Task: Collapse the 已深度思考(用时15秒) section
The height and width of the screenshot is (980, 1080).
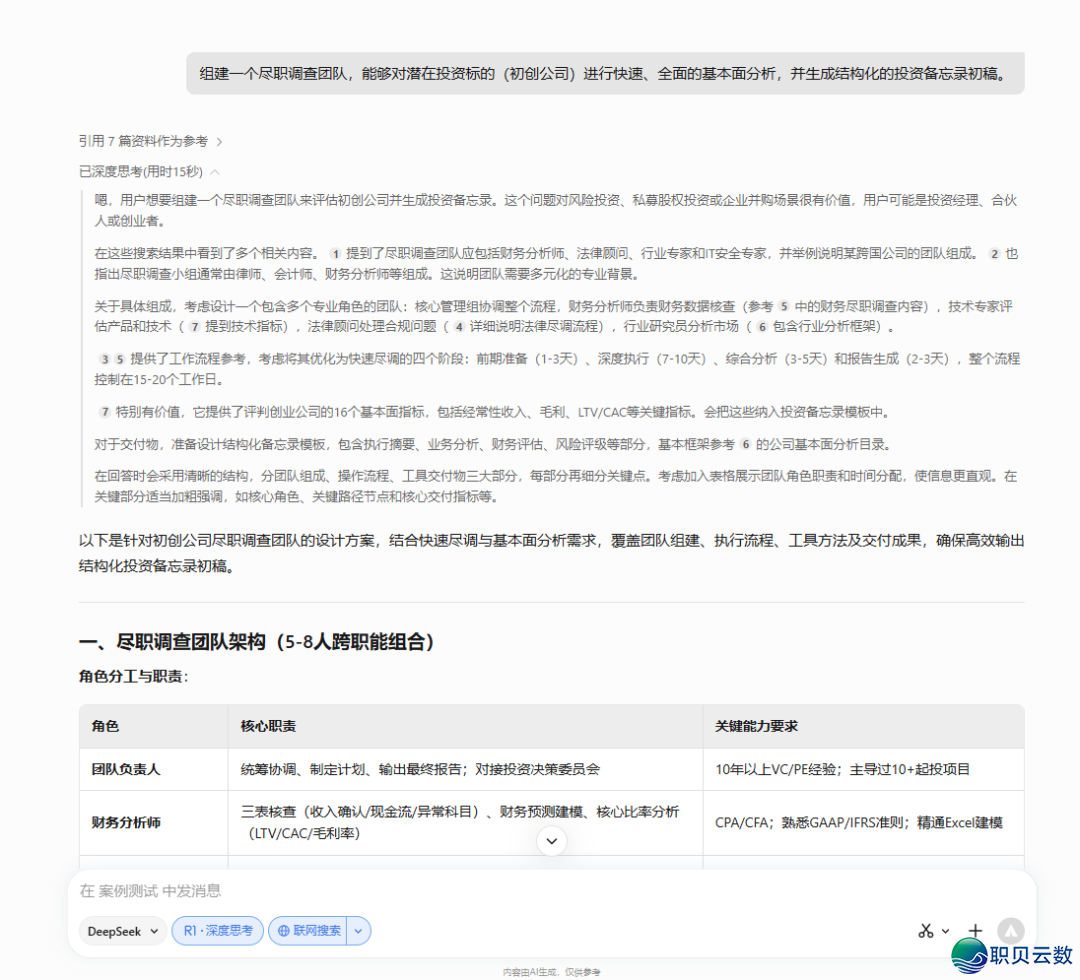Action: [x=149, y=171]
